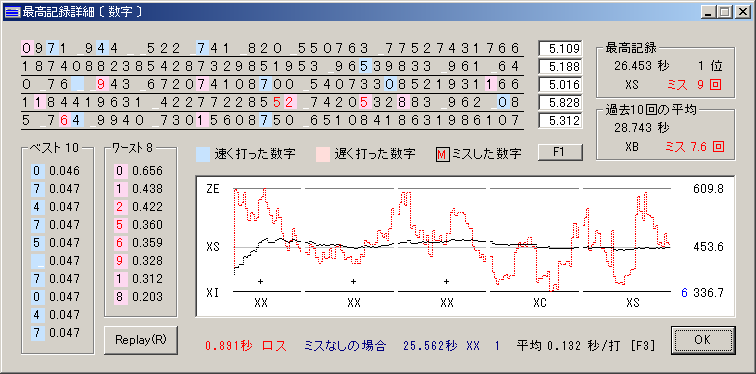Click the 1 位 rank text
Image resolution: width=756 pixels, height=374 pixels.
pyautogui.click(x=710, y=67)
